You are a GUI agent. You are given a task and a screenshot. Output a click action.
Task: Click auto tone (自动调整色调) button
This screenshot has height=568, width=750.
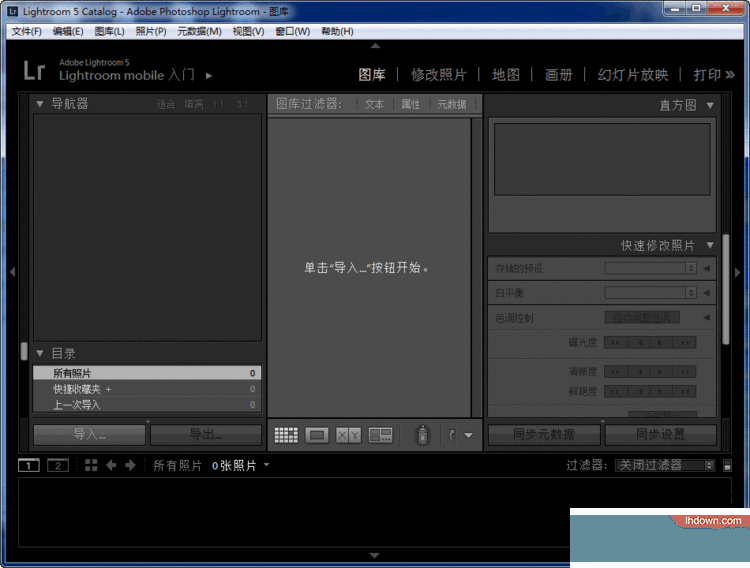tap(642, 317)
